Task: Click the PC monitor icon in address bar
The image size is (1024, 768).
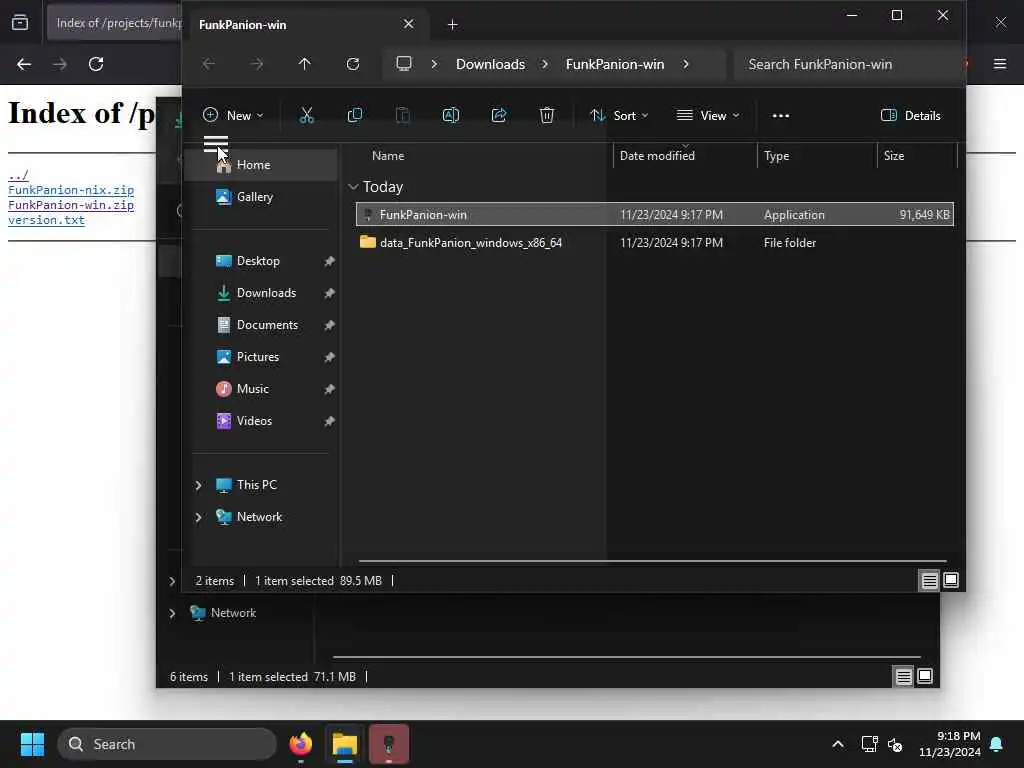Action: tap(404, 63)
